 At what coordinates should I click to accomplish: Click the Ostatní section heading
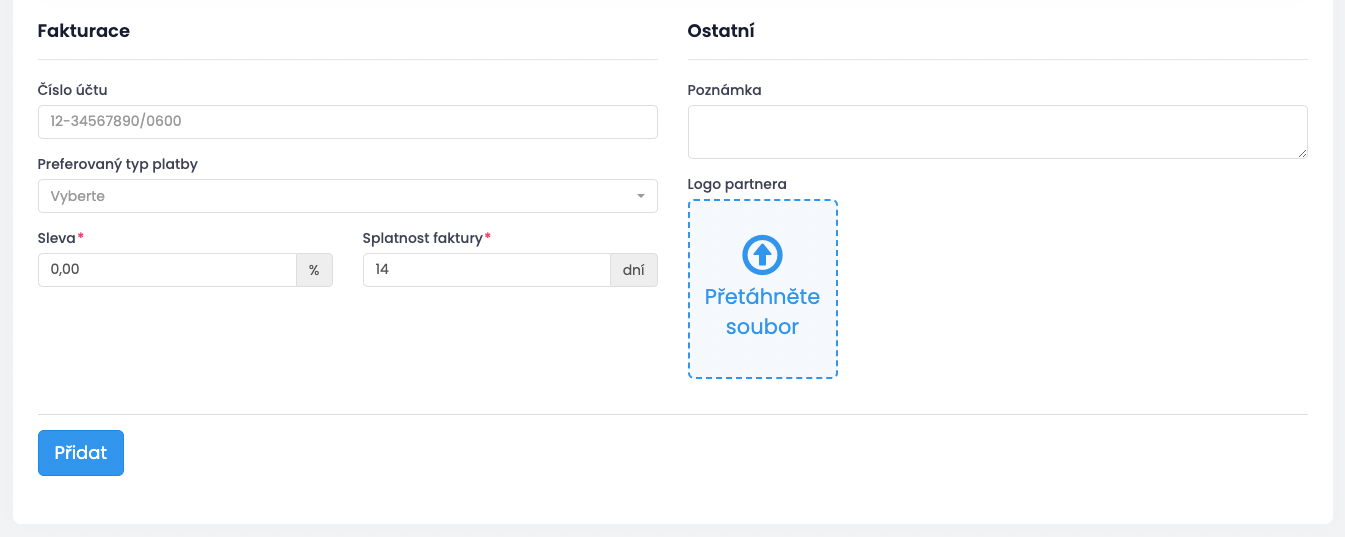721,31
